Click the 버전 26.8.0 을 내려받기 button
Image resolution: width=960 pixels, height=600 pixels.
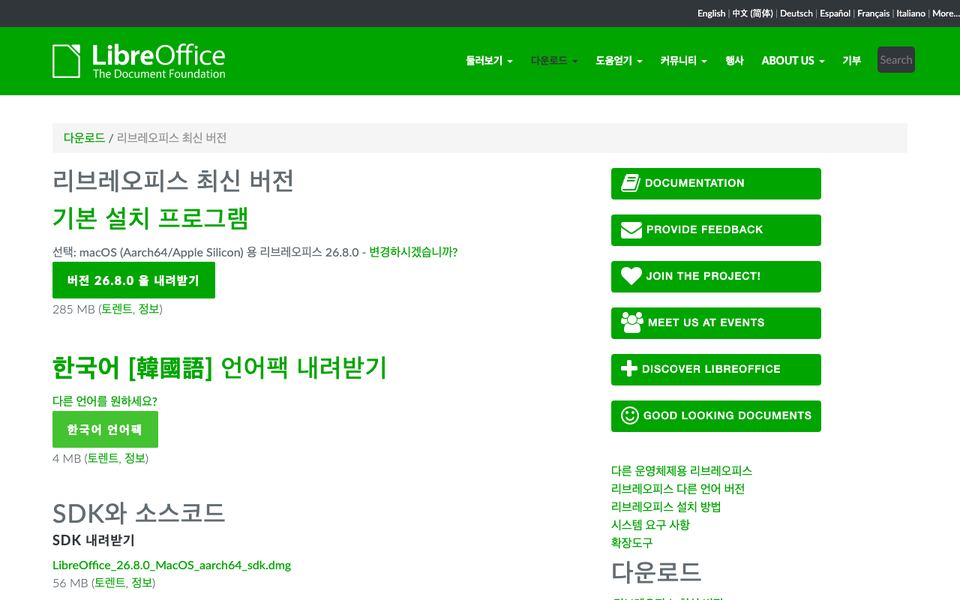tap(133, 280)
